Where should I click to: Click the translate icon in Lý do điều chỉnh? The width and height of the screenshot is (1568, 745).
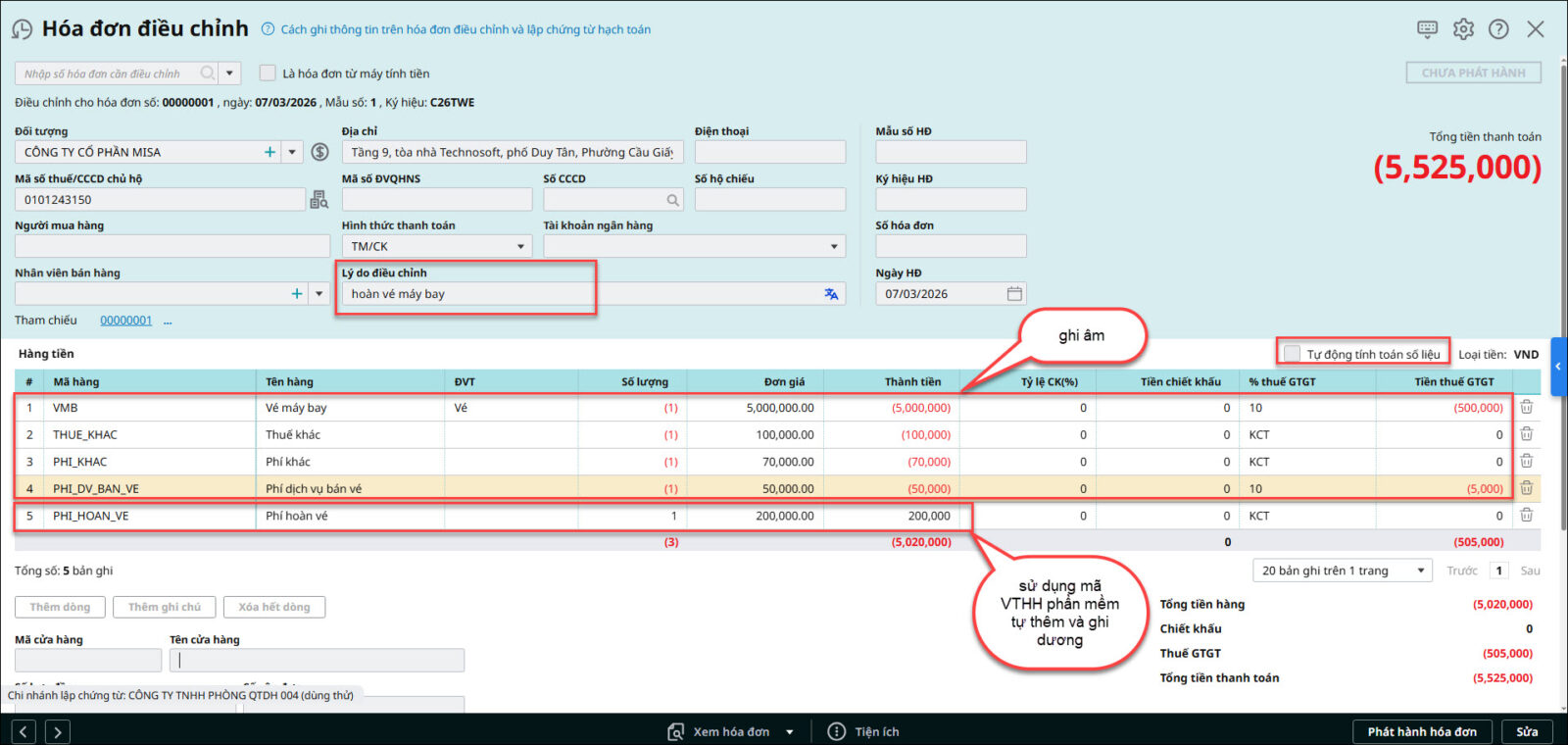pyautogui.click(x=831, y=294)
